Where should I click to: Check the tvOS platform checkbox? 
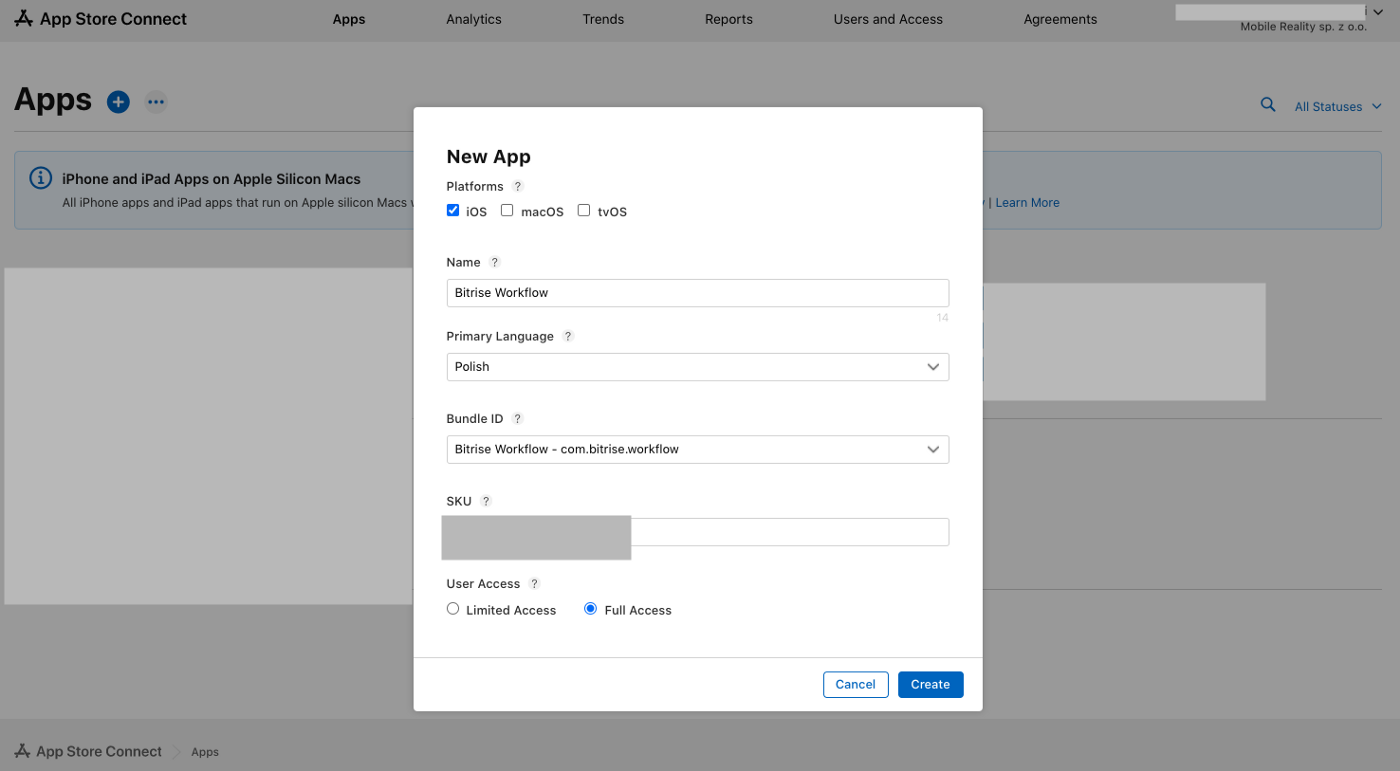[x=584, y=211]
